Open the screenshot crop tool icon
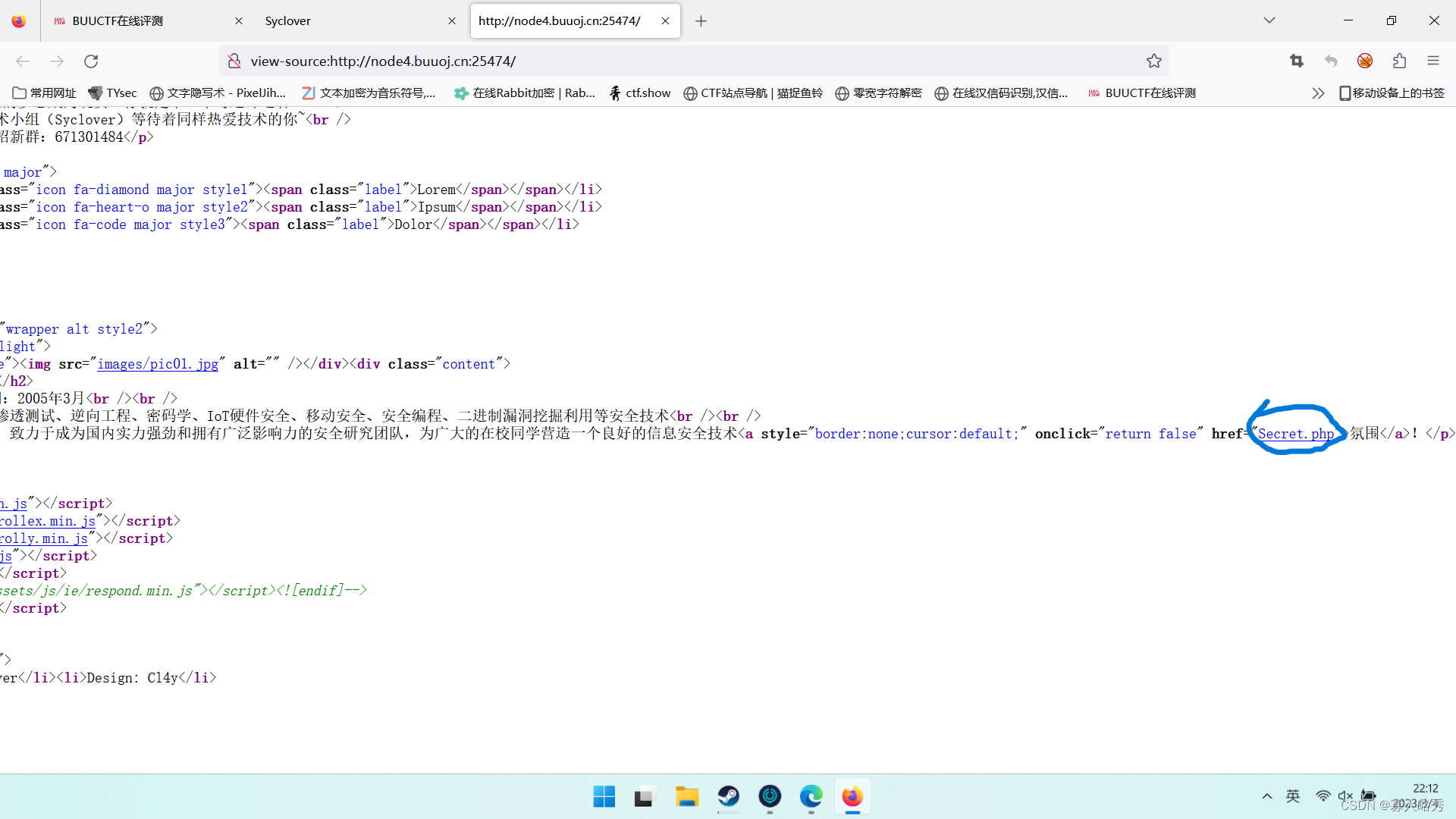The image size is (1456, 819). coord(1296,61)
